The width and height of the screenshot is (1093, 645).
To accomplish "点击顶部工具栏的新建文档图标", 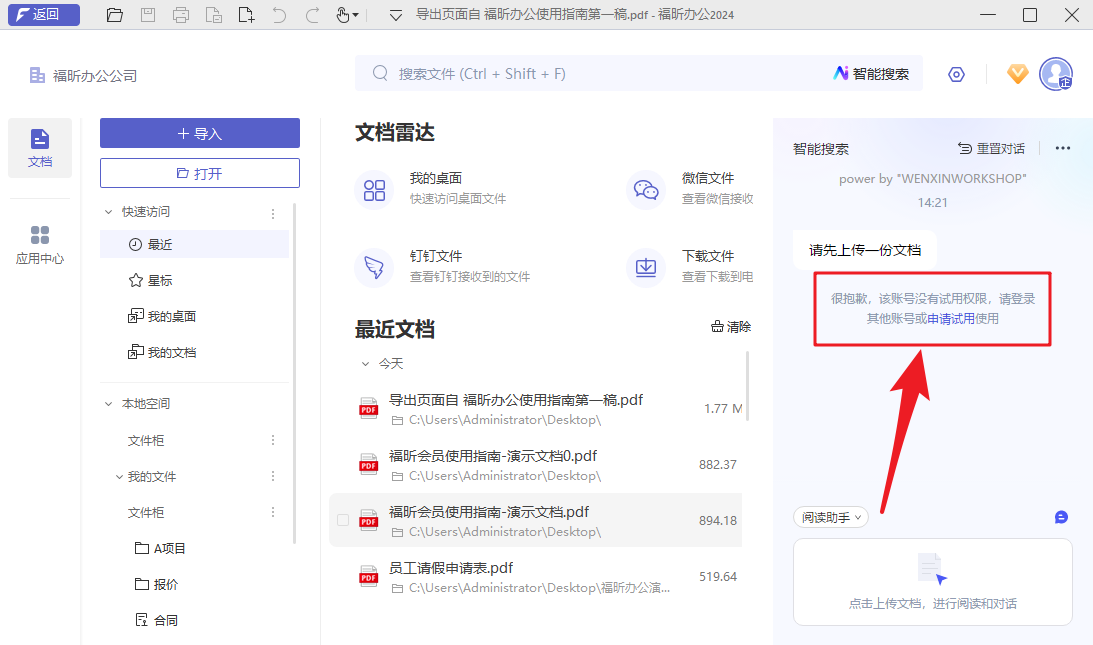I will 246,15.
